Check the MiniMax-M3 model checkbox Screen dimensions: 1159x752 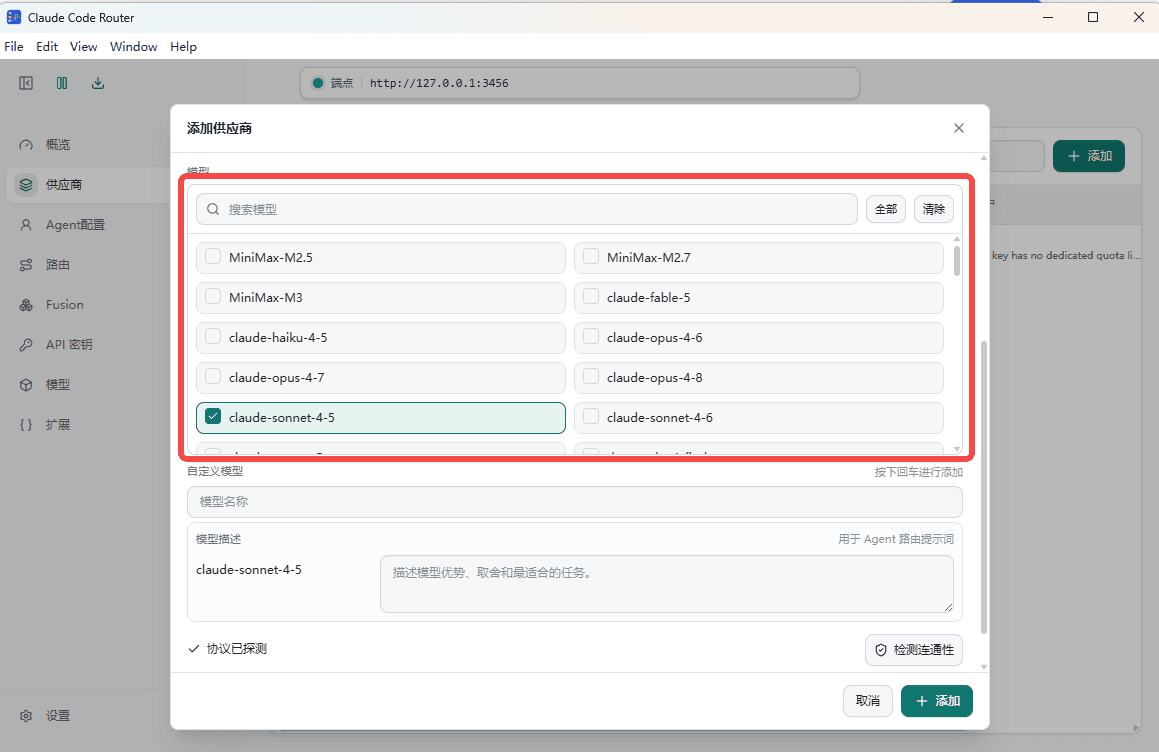click(x=213, y=297)
